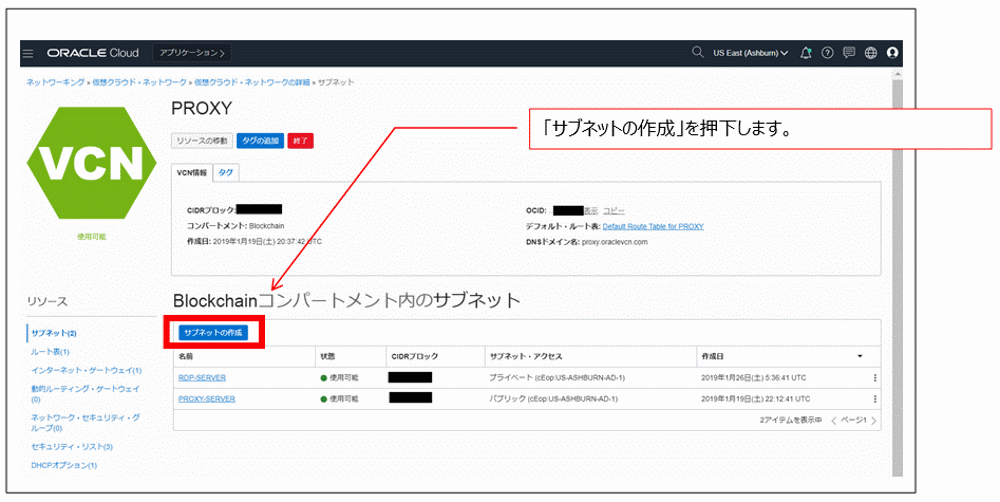Open the help question mark icon

tap(827, 53)
